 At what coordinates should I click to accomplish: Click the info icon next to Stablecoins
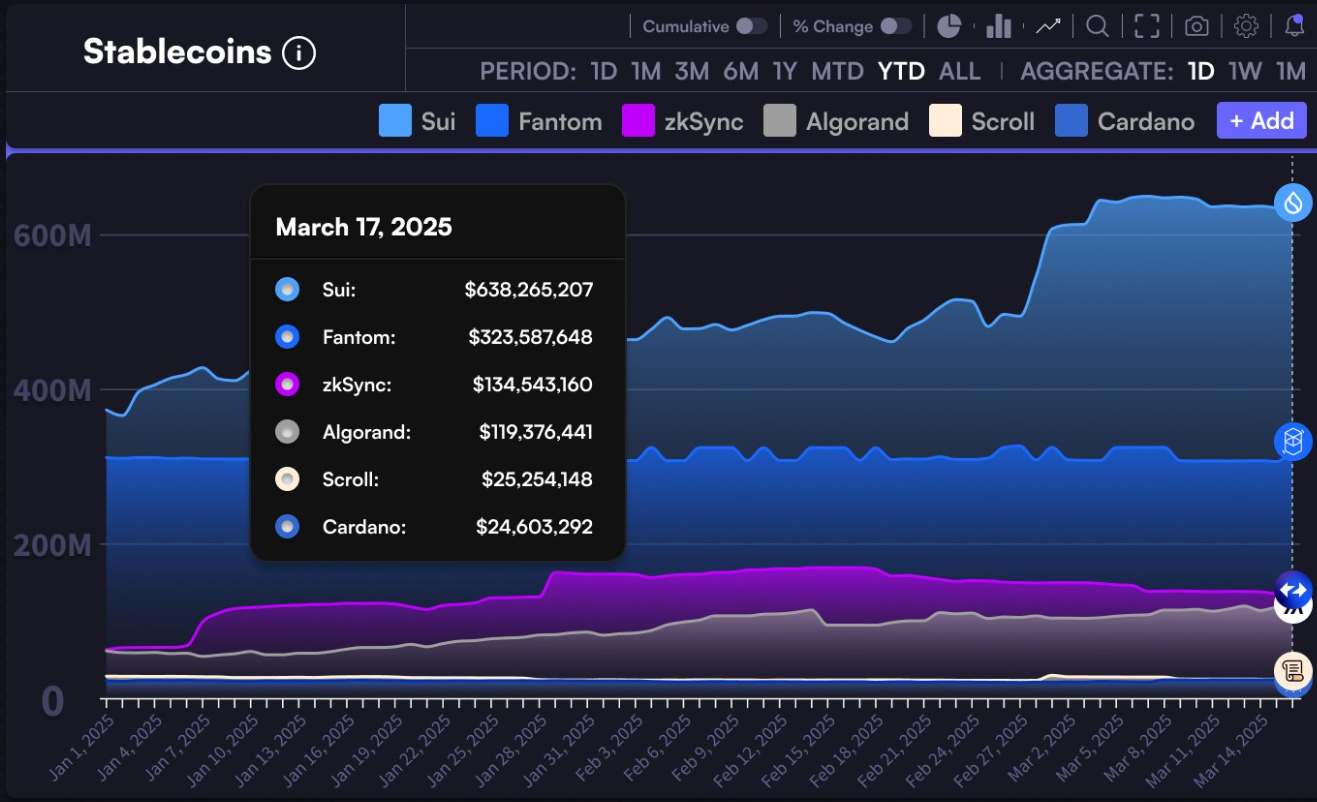coord(299,52)
